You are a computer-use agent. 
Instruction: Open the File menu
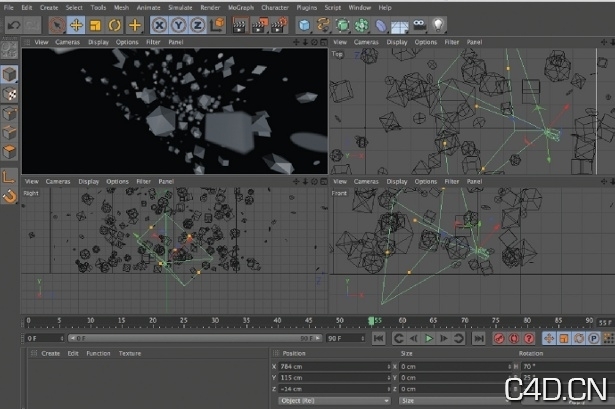point(8,7)
